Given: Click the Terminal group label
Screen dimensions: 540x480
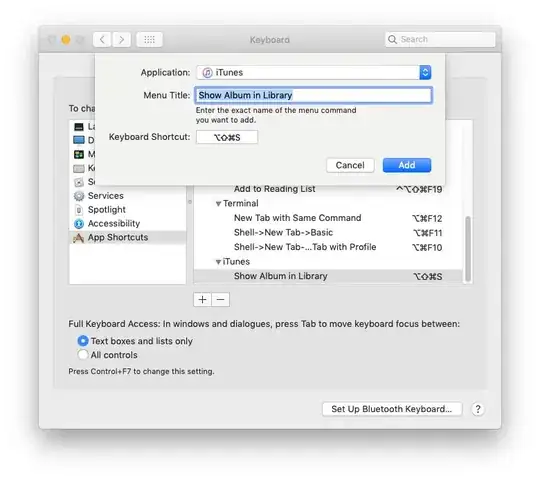Looking at the screenshot, I should [x=240, y=204].
